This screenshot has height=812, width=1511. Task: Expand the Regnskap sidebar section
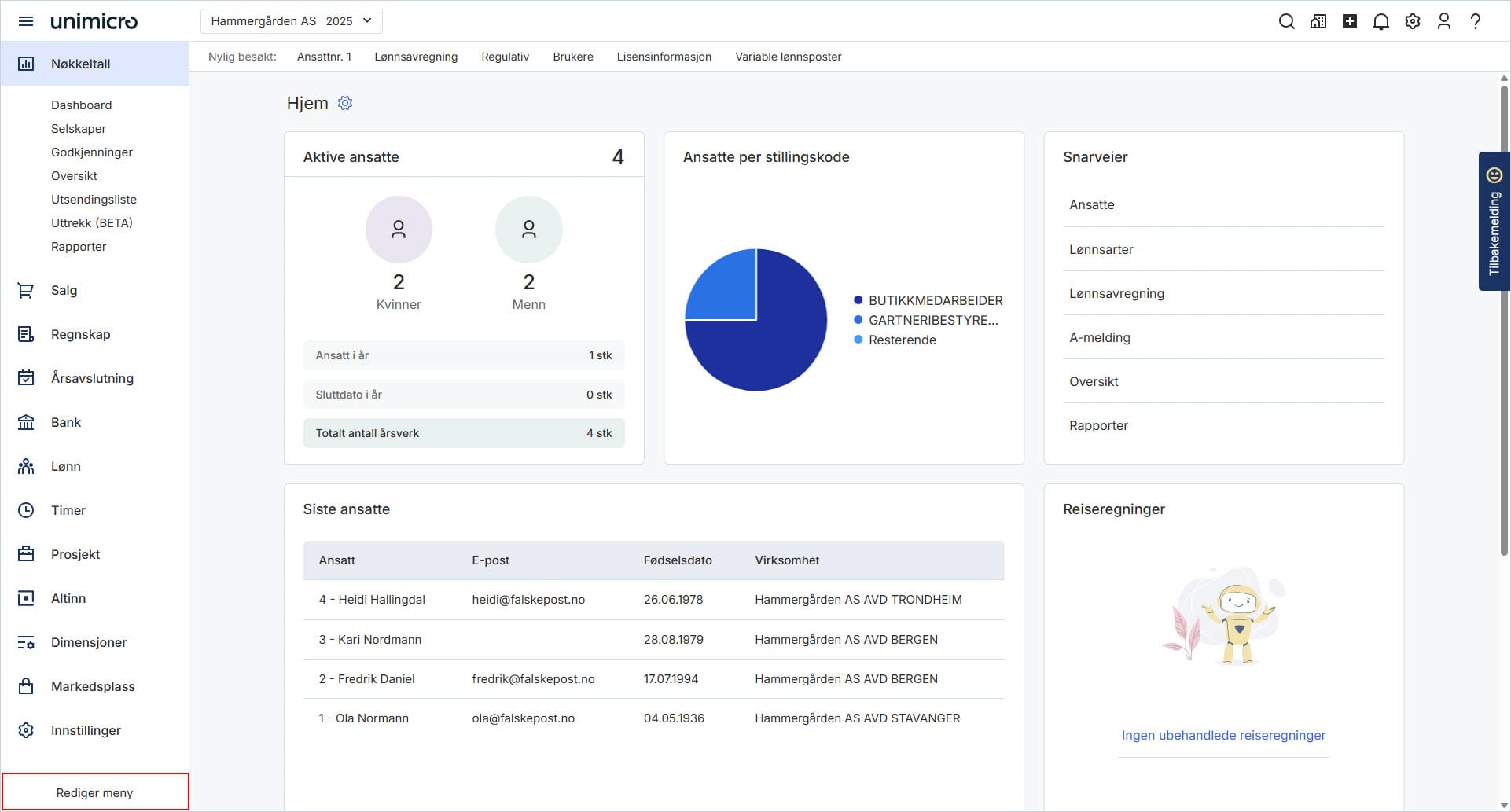click(x=80, y=334)
